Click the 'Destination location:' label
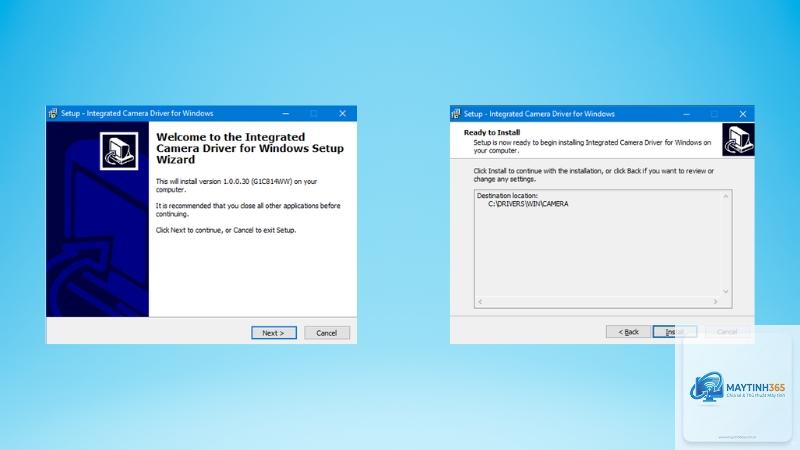 click(x=507, y=195)
